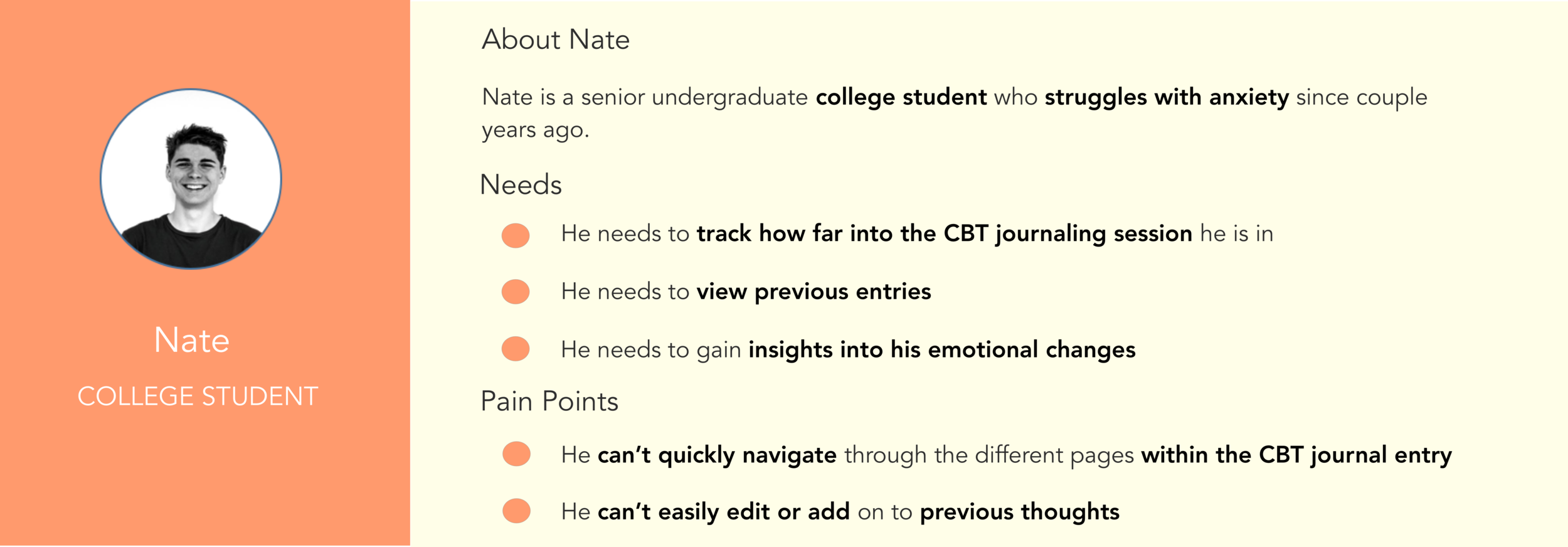The width and height of the screenshot is (1568, 547).
Task: Select the Pain Points section heading
Action: click(x=549, y=401)
